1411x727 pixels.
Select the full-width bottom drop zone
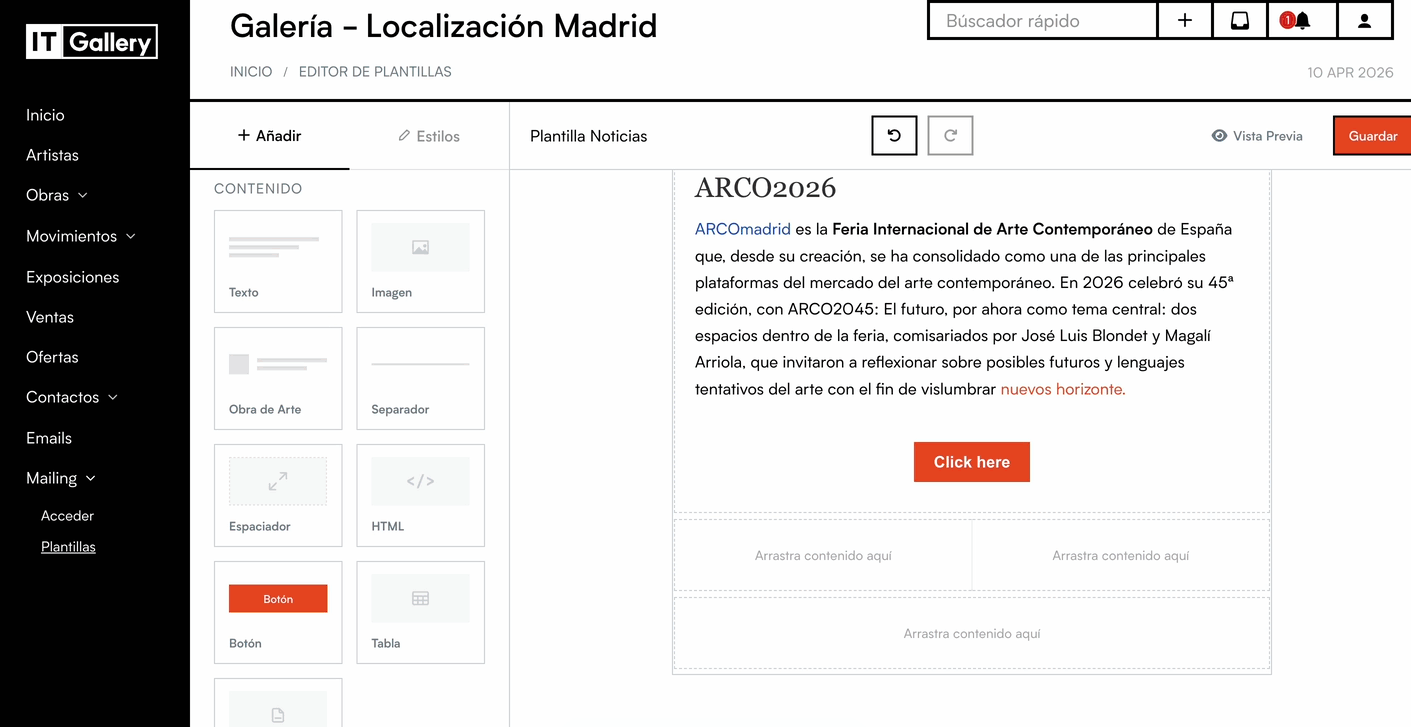(x=972, y=633)
